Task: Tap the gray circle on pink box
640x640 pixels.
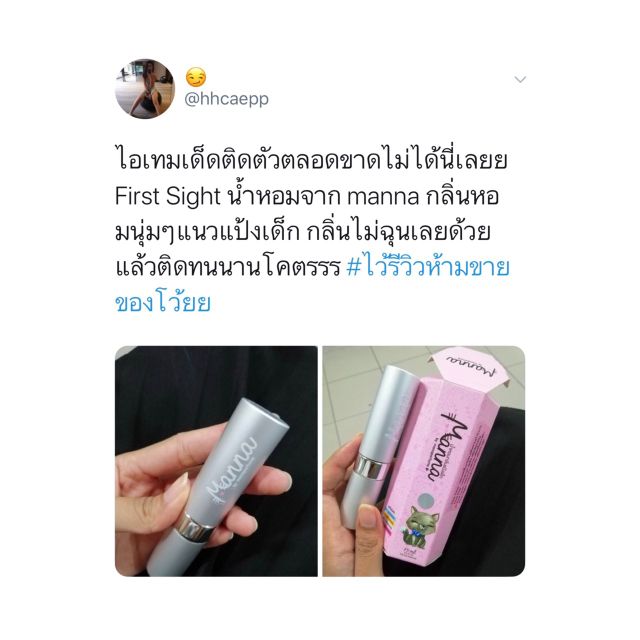Action: point(427,499)
